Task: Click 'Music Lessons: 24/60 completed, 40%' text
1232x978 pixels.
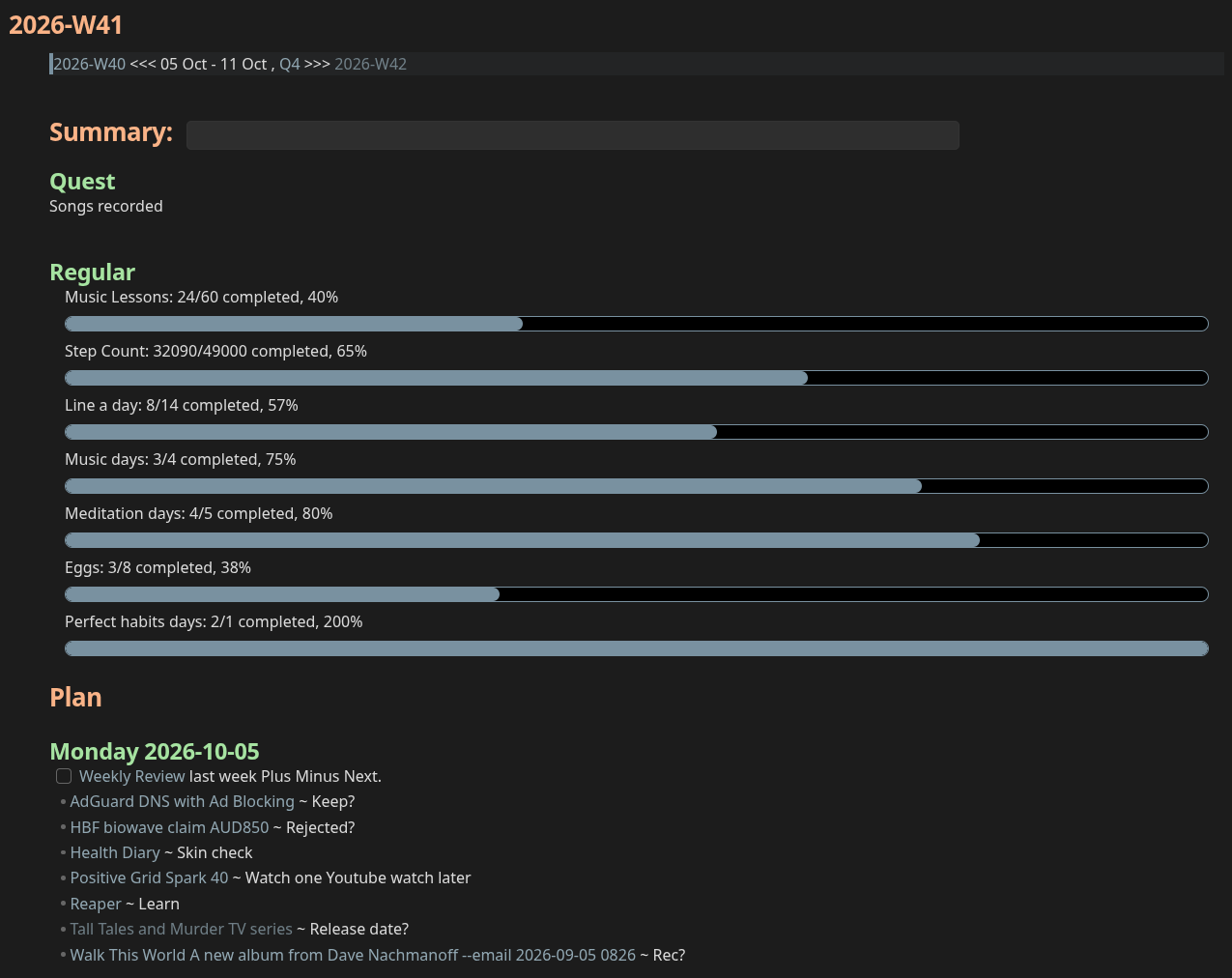Action: click(201, 297)
